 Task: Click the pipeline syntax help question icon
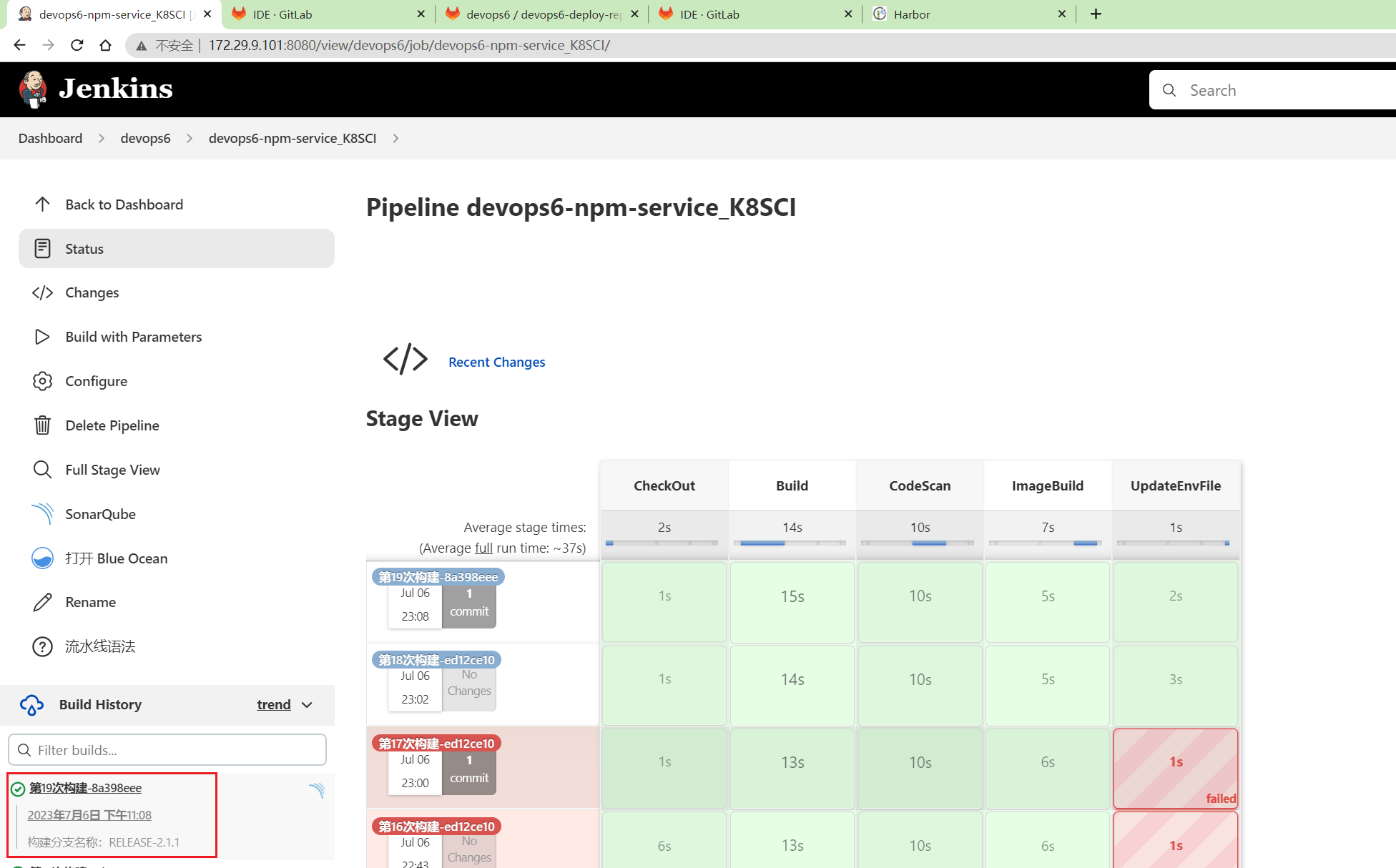click(42, 646)
